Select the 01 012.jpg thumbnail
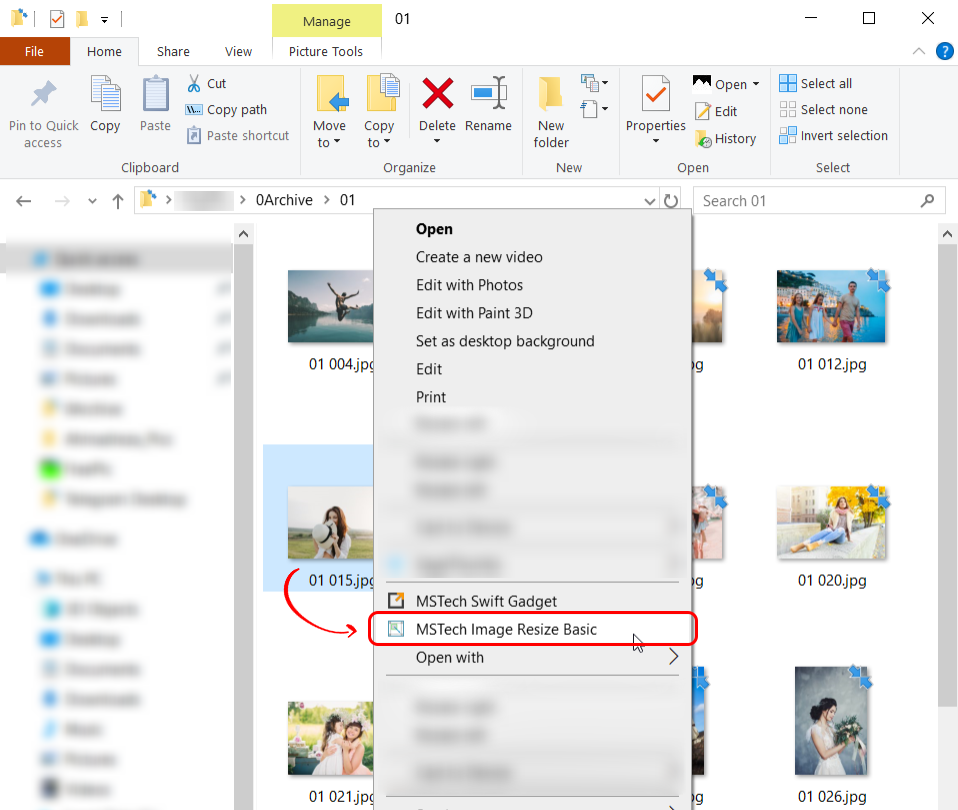The height and width of the screenshot is (810, 958). [831, 307]
